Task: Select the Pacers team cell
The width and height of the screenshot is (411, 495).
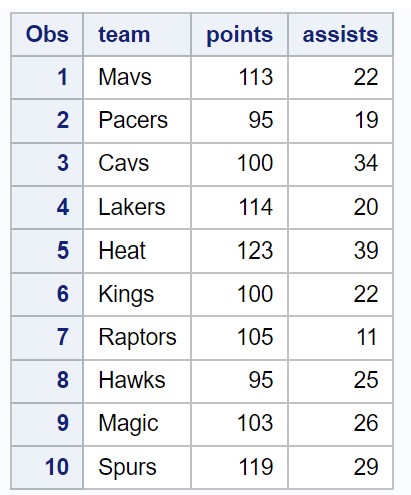Action: pos(137,121)
